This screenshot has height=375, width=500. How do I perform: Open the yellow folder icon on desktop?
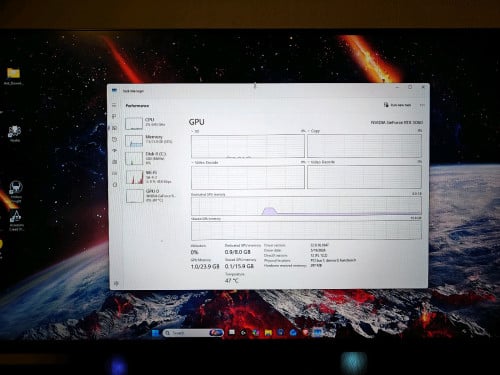(13, 76)
